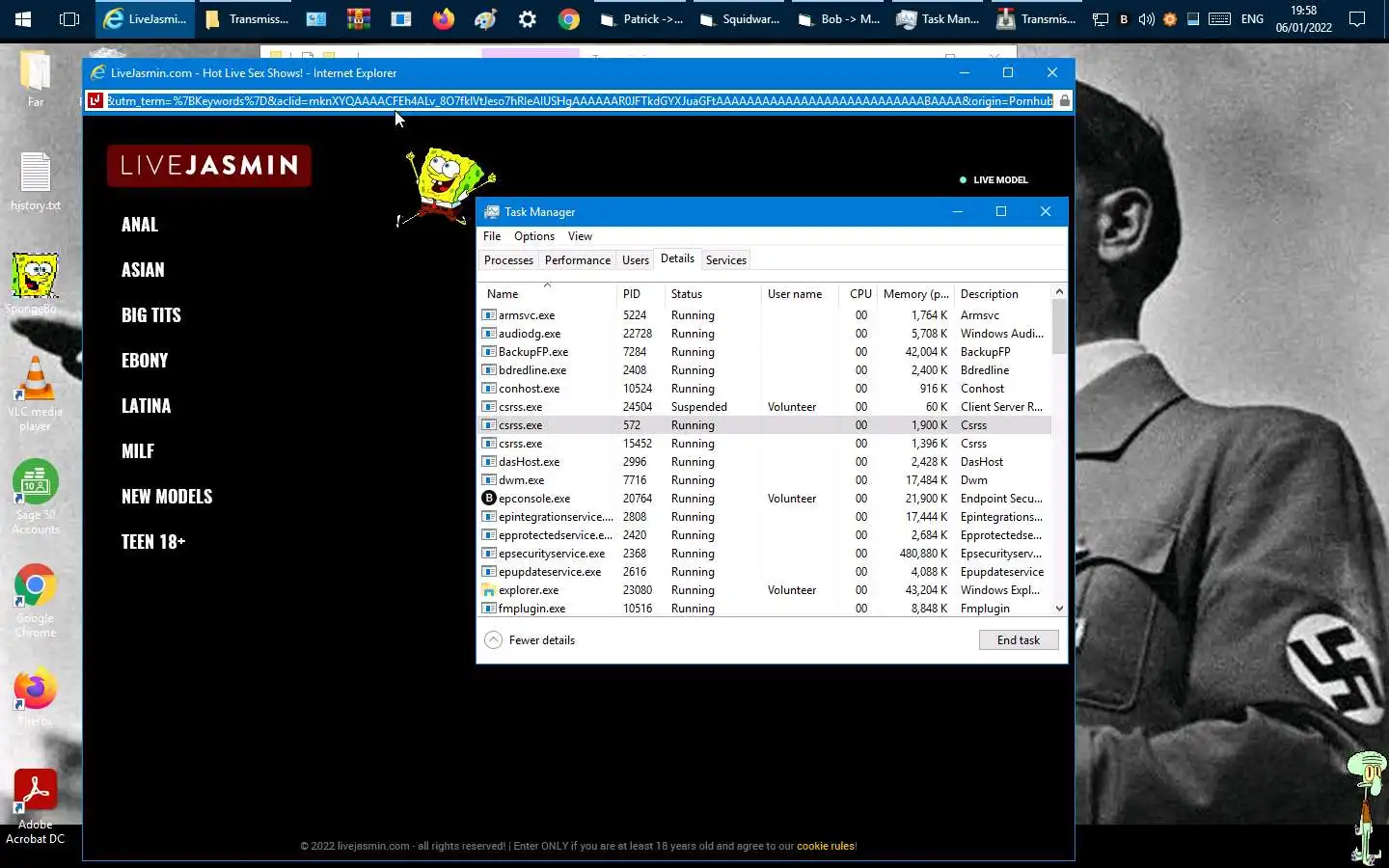Select the dasHost.exe process row
Screen dimensions: 1389x868
(765, 462)
